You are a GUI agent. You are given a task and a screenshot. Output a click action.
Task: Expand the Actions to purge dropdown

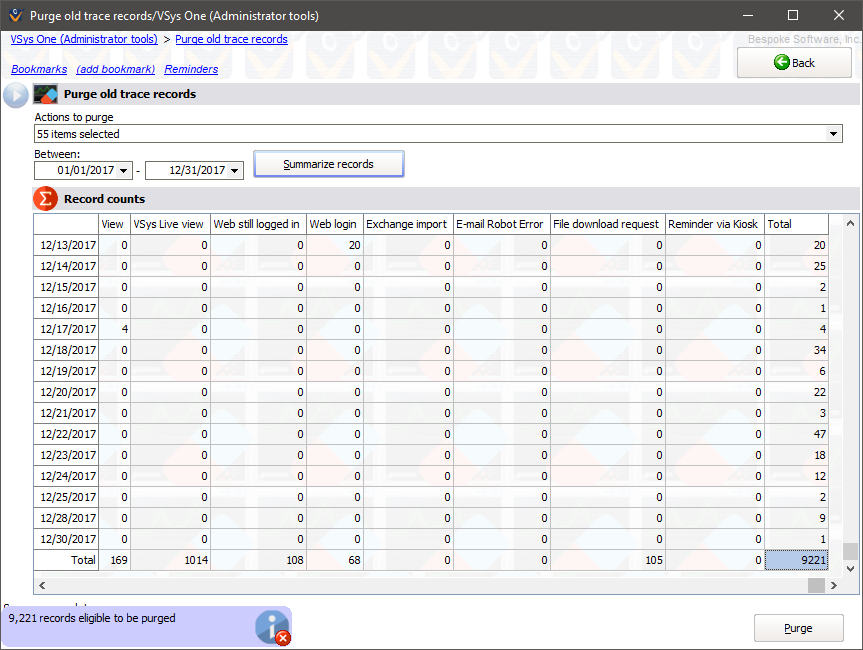pos(834,134)
